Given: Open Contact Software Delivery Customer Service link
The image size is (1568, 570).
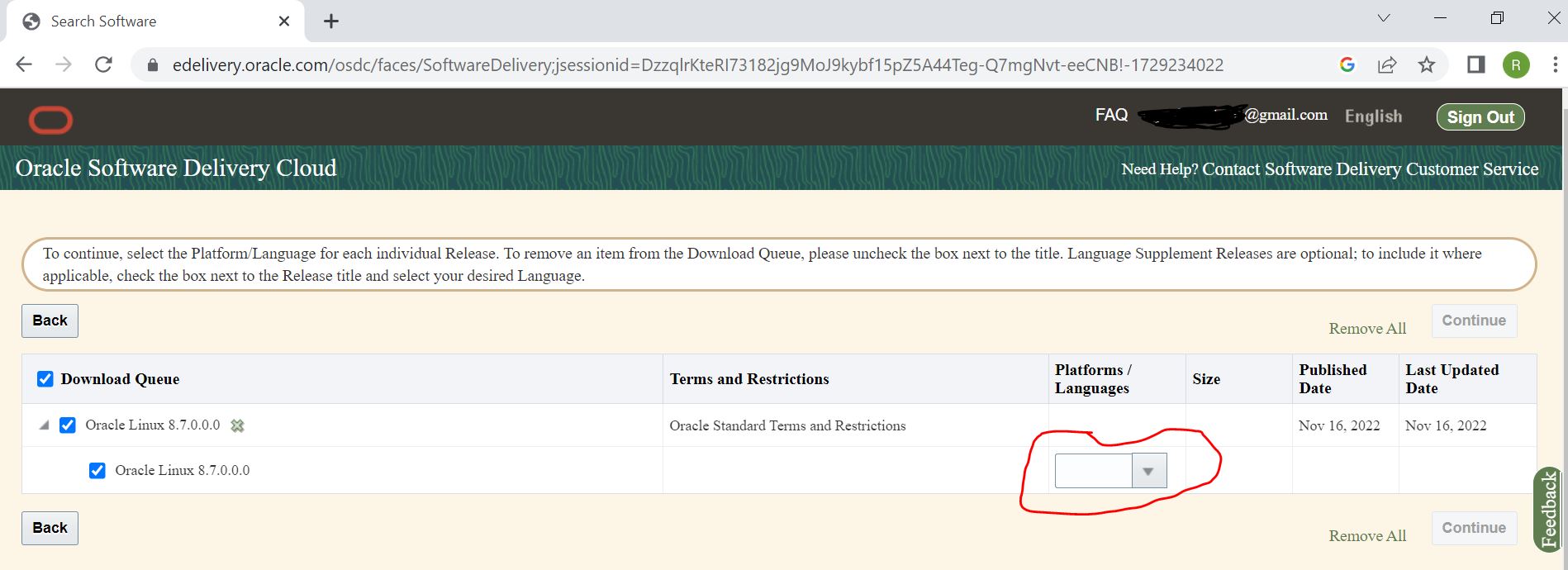Looking at the screenshot, I should [1370, 169].
